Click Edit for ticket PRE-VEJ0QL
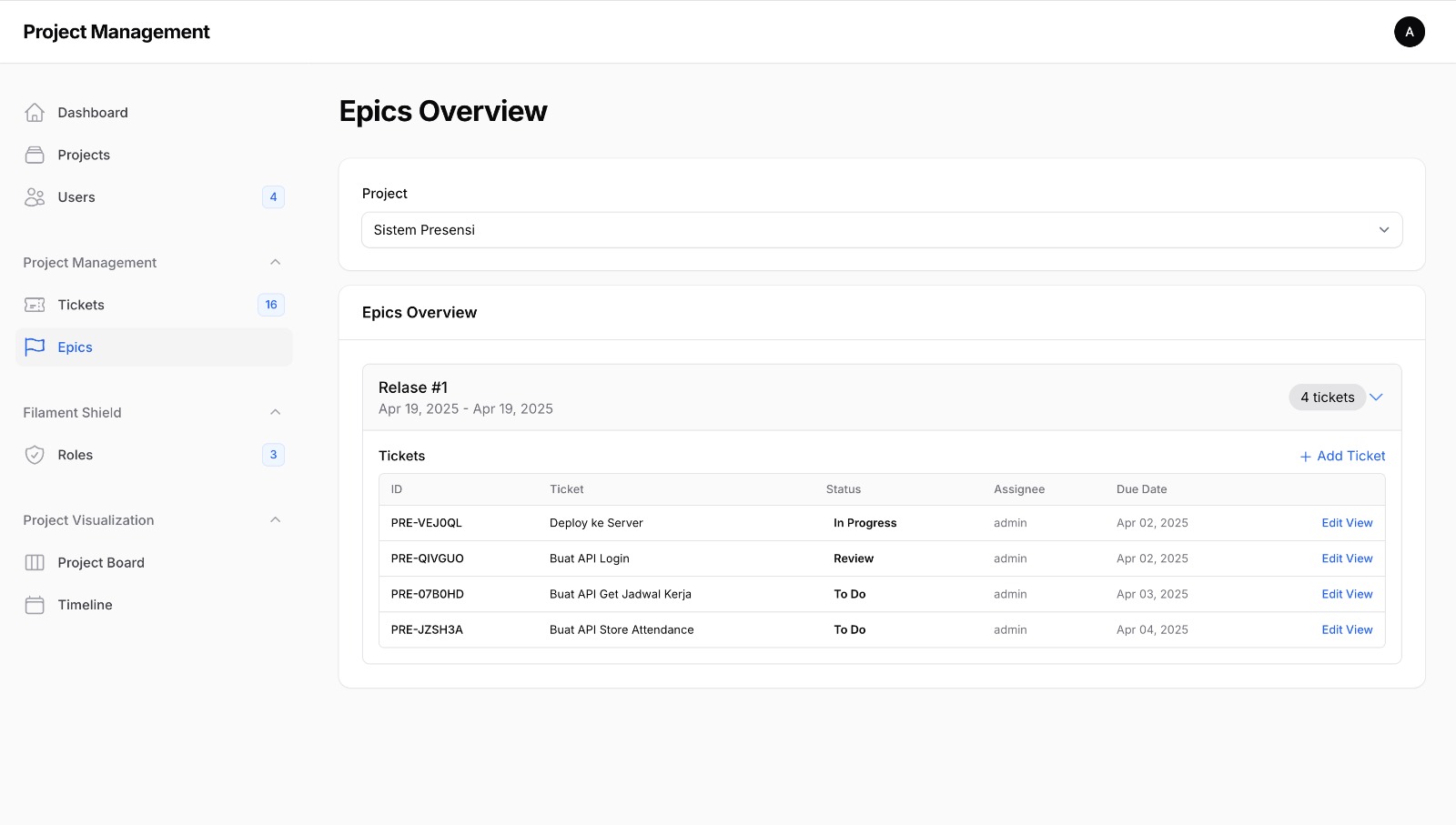Viewport: 1456px width, 825px height. (1332, 523)
